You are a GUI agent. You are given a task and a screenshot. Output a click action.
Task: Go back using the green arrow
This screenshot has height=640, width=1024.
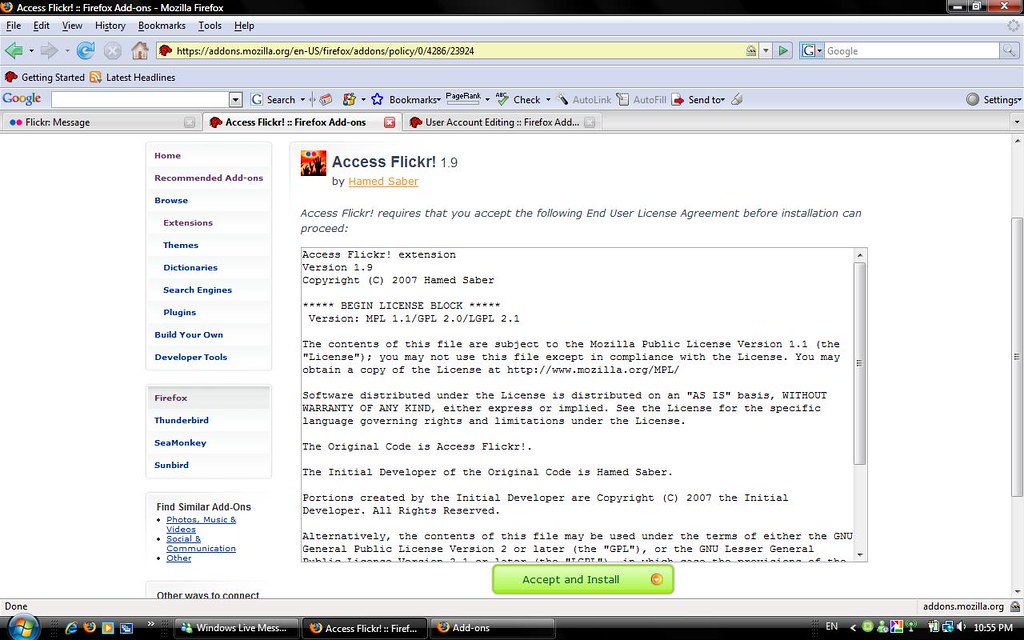(14, 50)
